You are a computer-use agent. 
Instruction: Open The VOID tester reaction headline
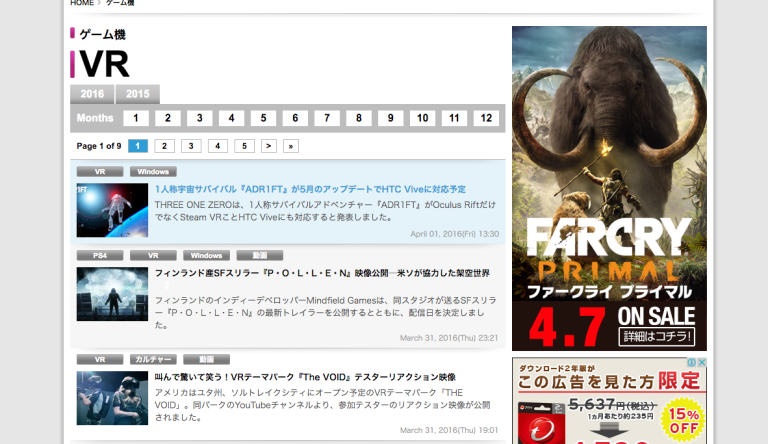305,377
